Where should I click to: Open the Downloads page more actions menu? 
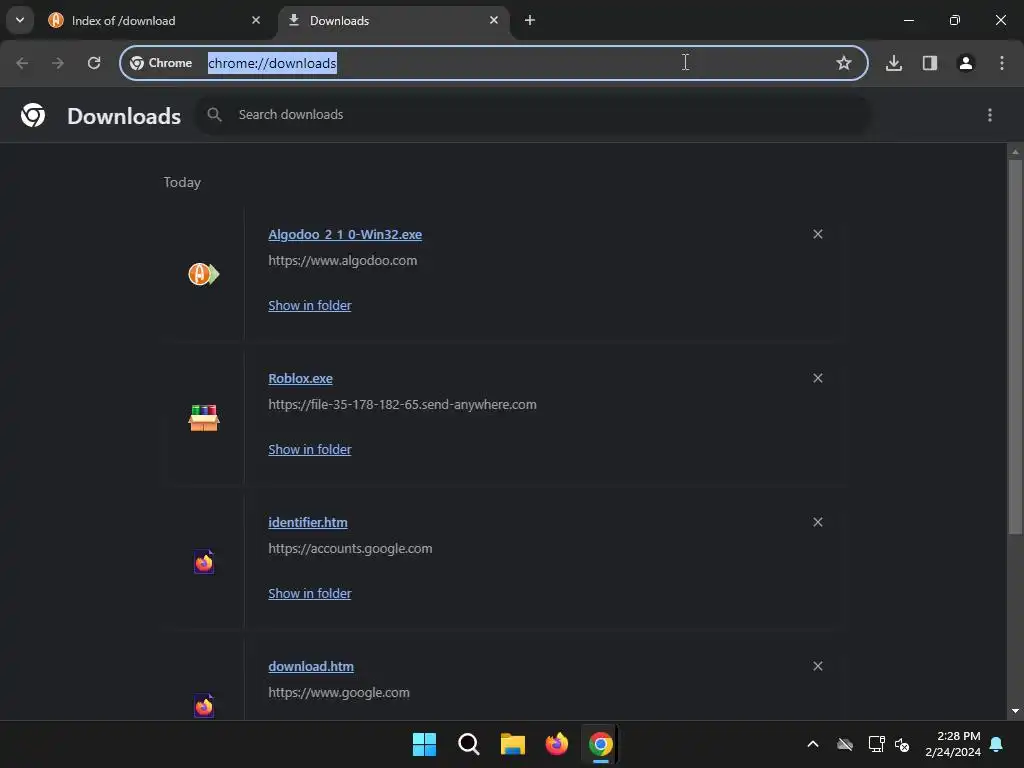pos(990,115)
